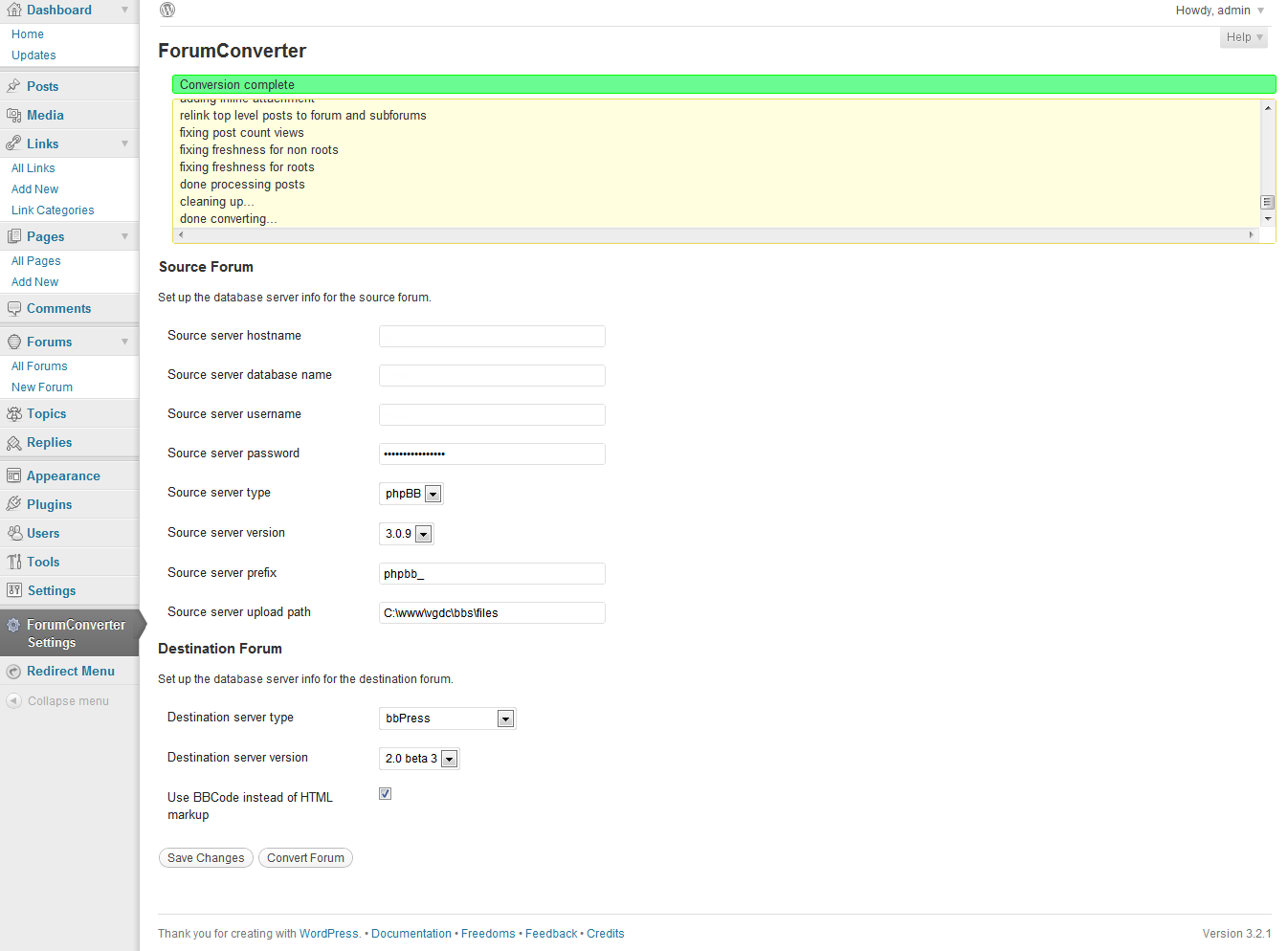This screenshot has width=1288, height=951.
Task: Open the Credits footer link
Action: (606, 934)
